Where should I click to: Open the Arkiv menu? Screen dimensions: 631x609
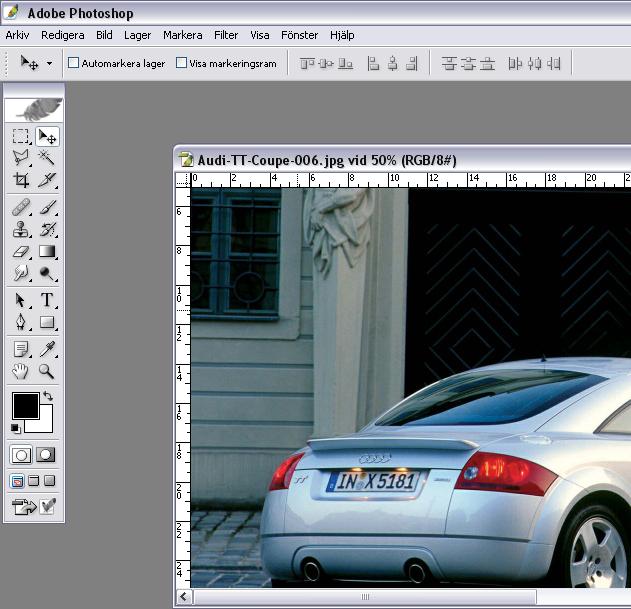point(17,35)
